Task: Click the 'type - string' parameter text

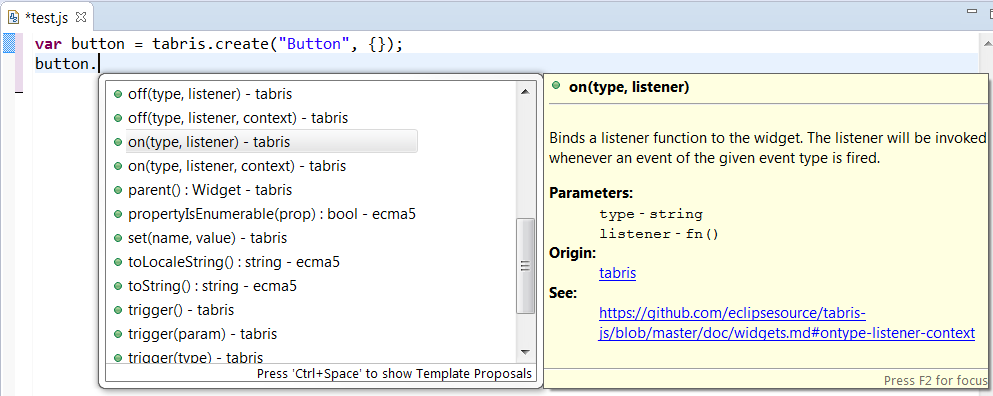Action: coord(651,214)
